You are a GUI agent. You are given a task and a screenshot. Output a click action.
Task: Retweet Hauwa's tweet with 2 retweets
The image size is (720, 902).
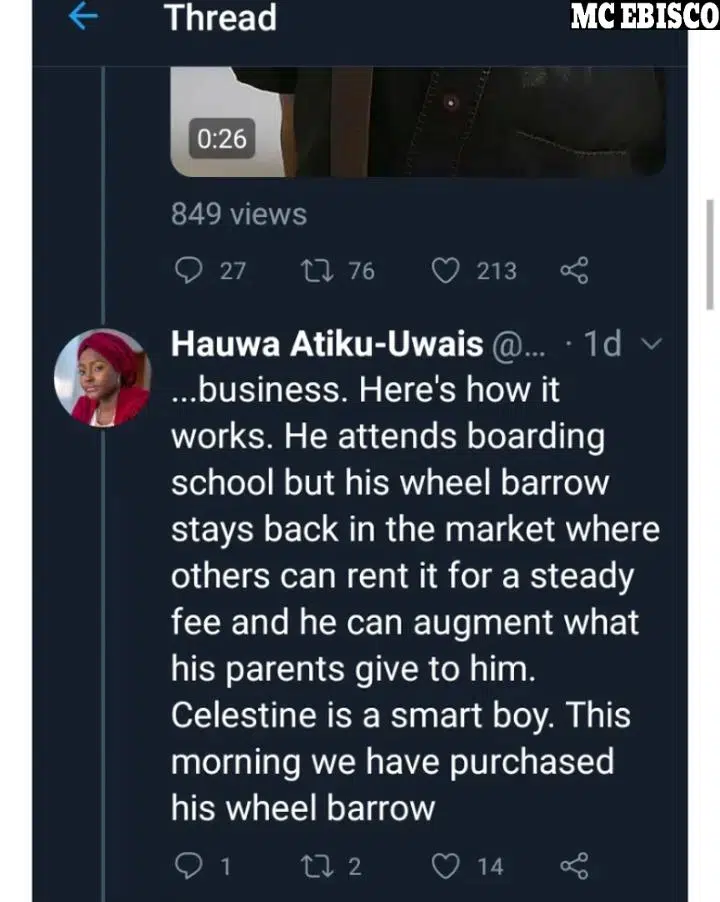tap(317, 866)
